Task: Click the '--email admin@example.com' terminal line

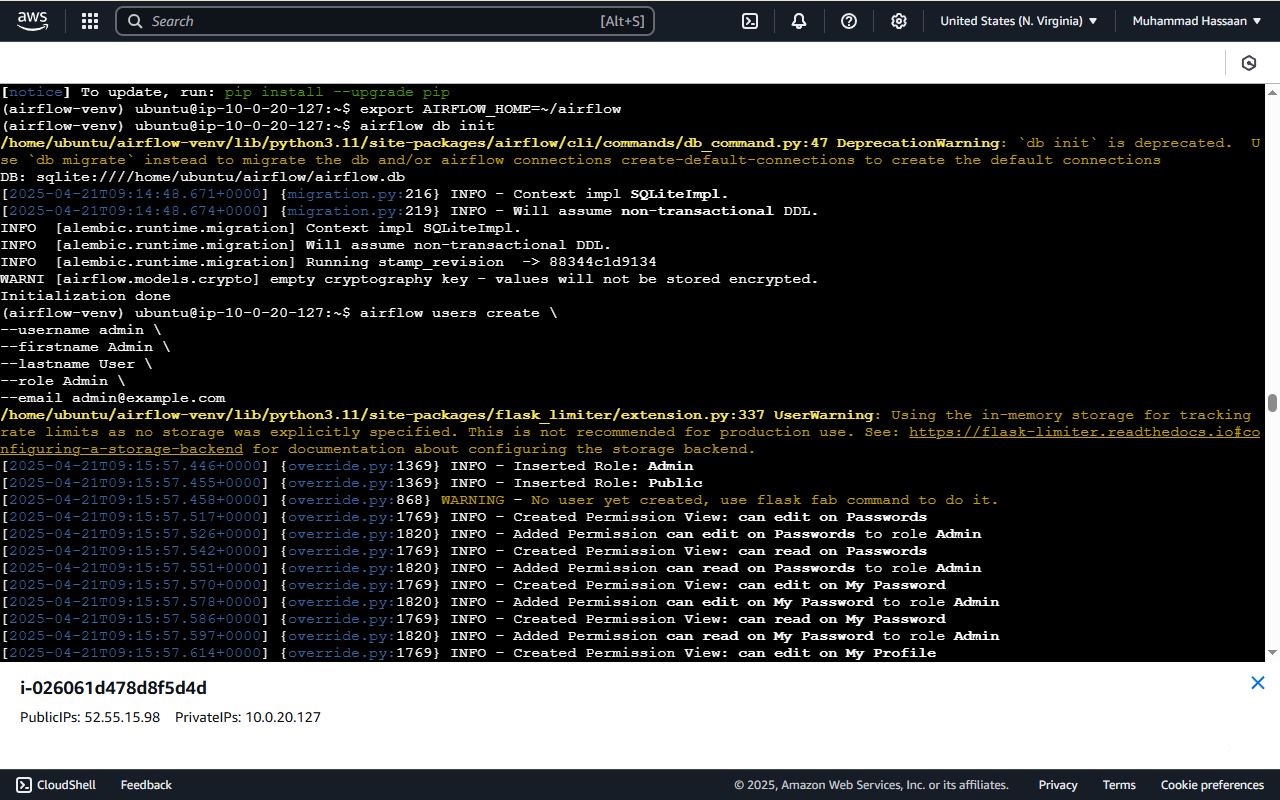Action: click(113, 398)
